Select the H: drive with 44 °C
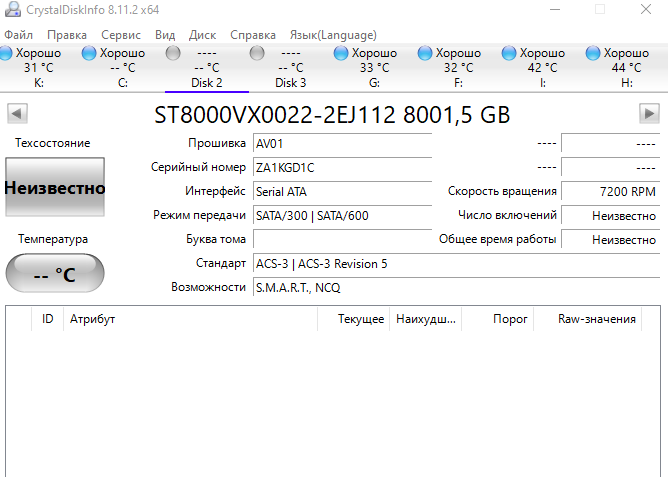Viewport: 668px width, 477px height. pos(626,67)
